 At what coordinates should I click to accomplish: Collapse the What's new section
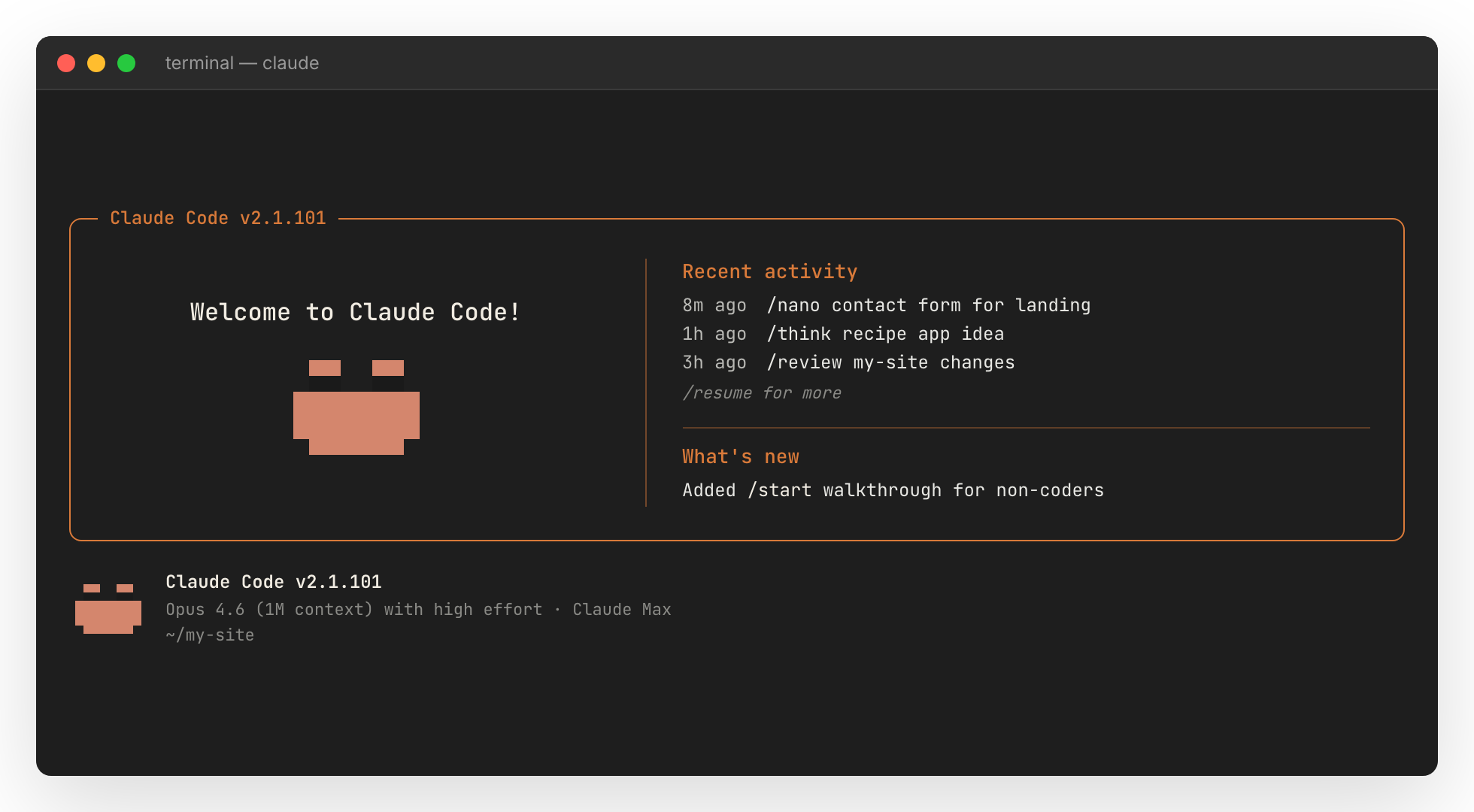click(x=740, y=456)
